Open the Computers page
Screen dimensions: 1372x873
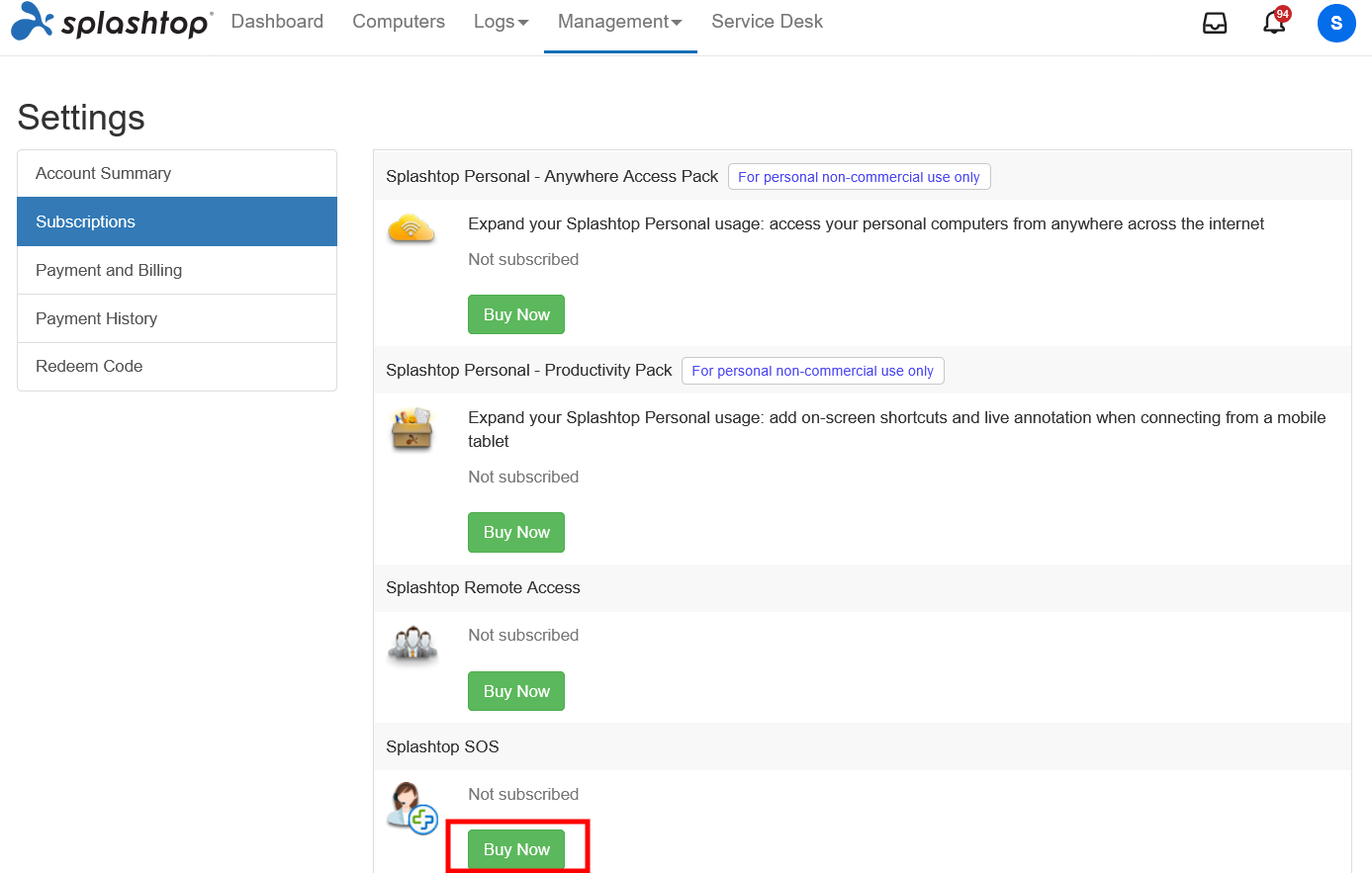pyautogui.click(x=399, y=22)
